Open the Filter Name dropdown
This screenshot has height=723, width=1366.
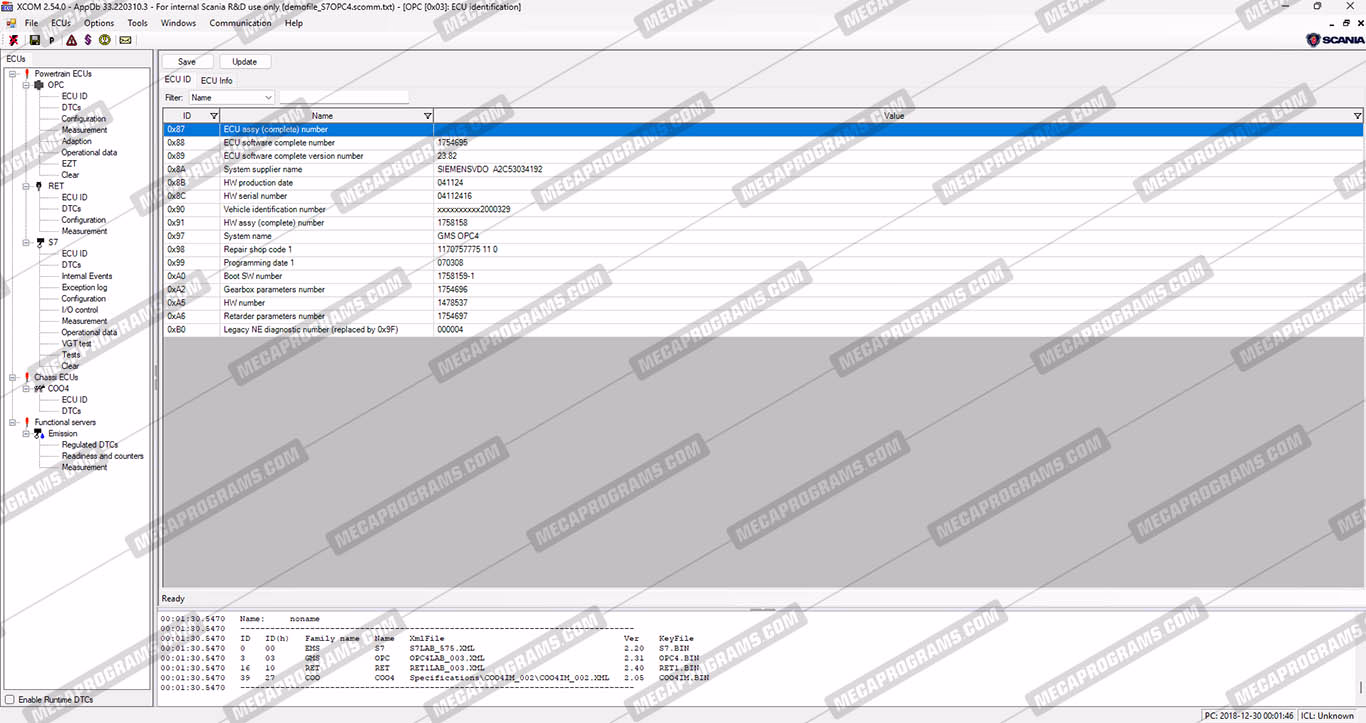[x=231, y=98]
